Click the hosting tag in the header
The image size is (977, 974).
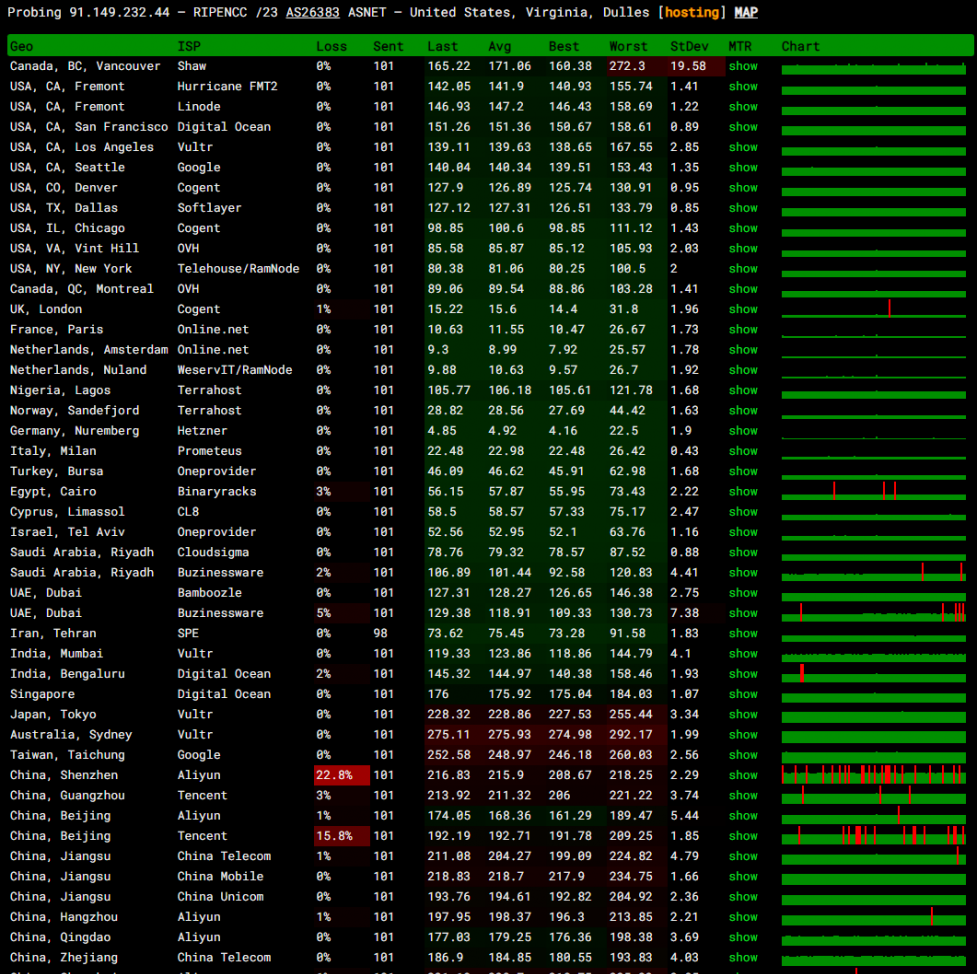tap(692, 12)
